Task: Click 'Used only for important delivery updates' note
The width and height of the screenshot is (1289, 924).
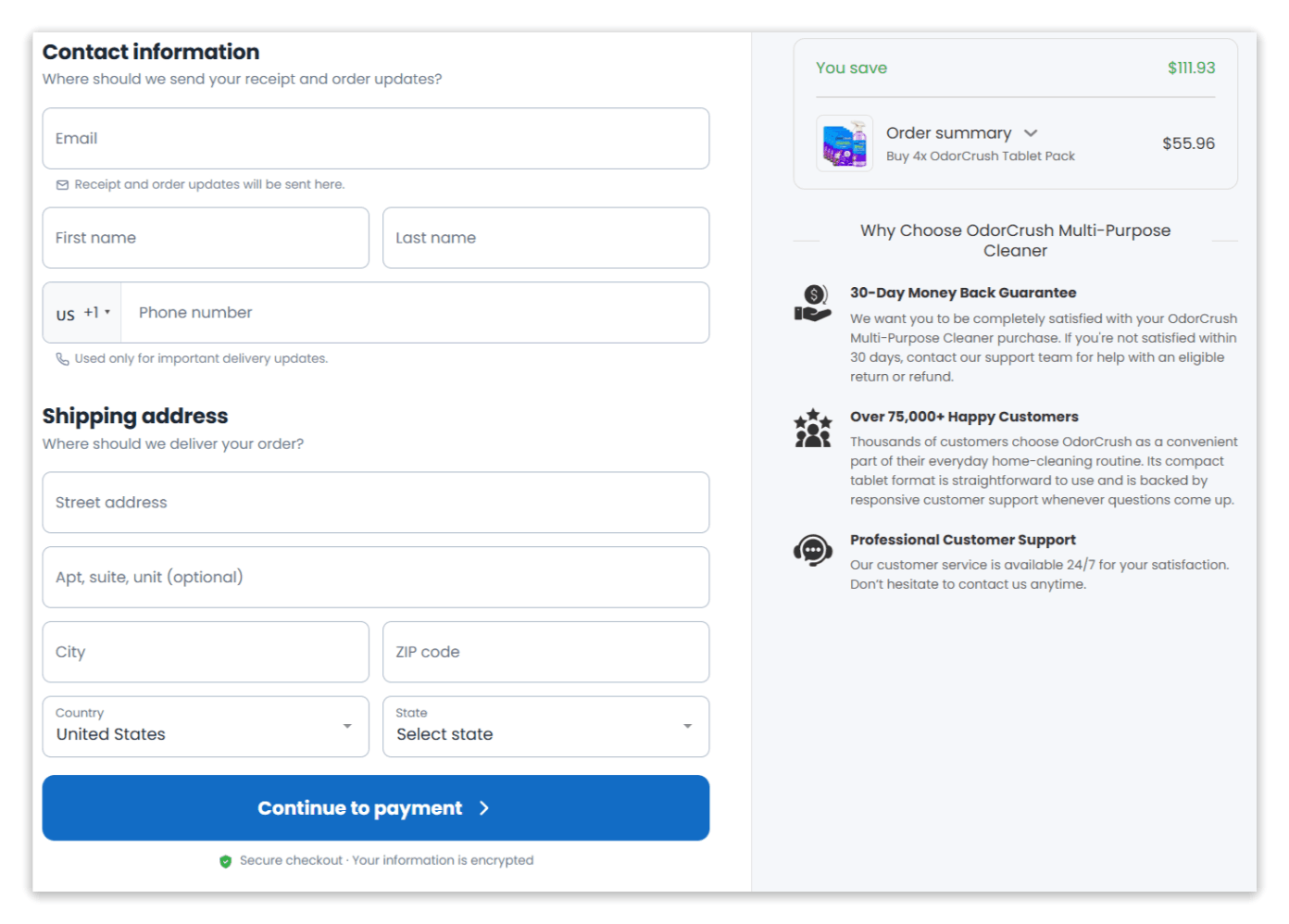Action: (201, 359)
